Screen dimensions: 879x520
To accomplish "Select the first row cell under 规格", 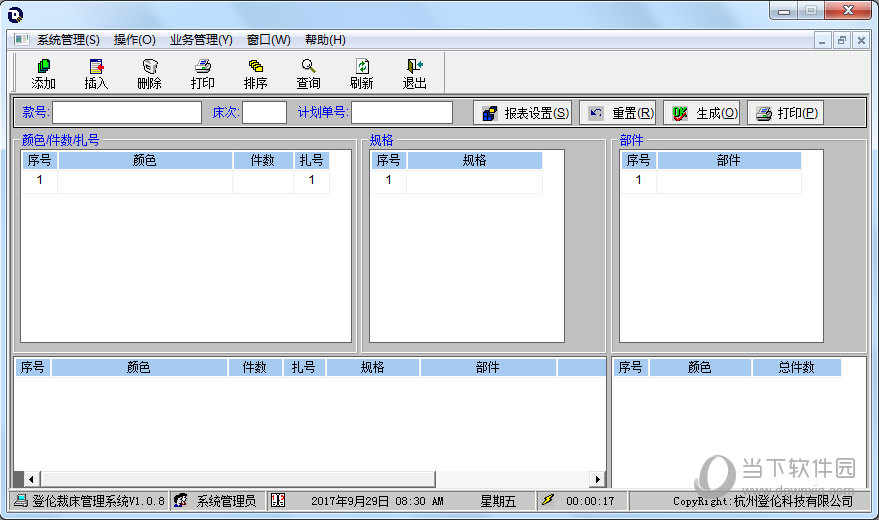I will pos(474,181).
